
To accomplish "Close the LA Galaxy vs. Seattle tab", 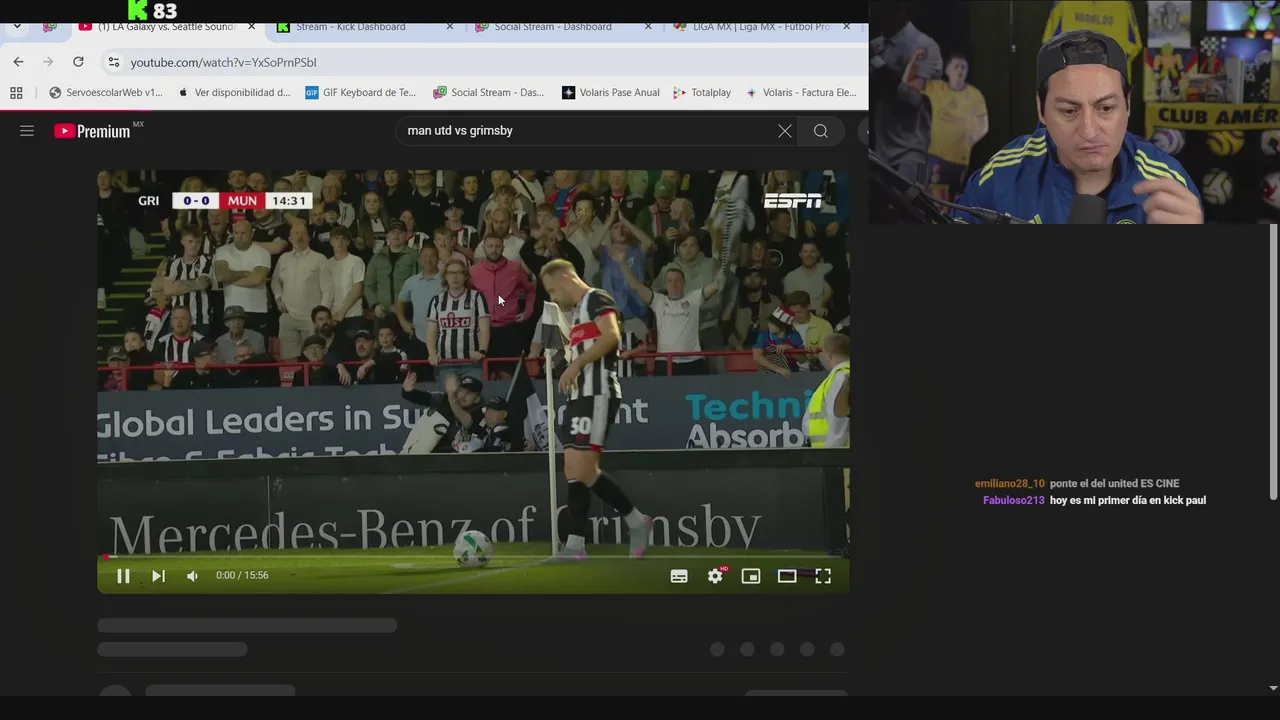I will pyautogui.click(x=251, y=27).
